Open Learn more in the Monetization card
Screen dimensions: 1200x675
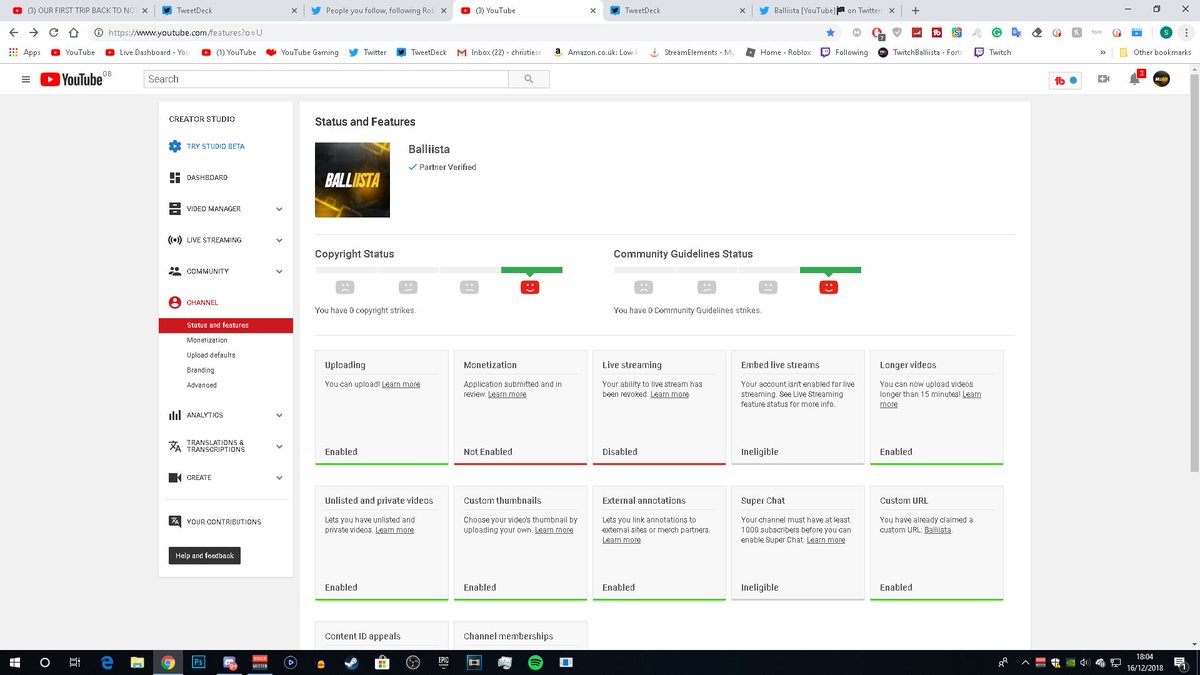pyautogui.click(x=507, y=395)
